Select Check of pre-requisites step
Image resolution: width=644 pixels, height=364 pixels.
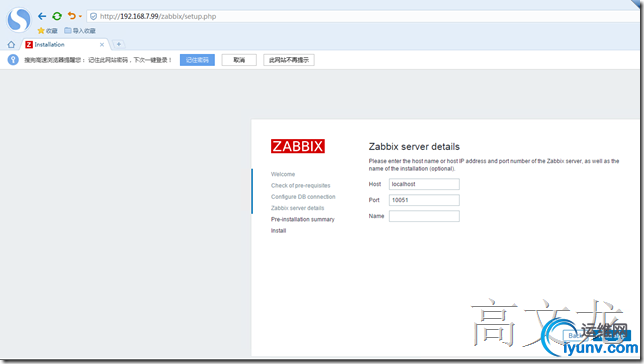pyautogui.click(x=301, y=186)
